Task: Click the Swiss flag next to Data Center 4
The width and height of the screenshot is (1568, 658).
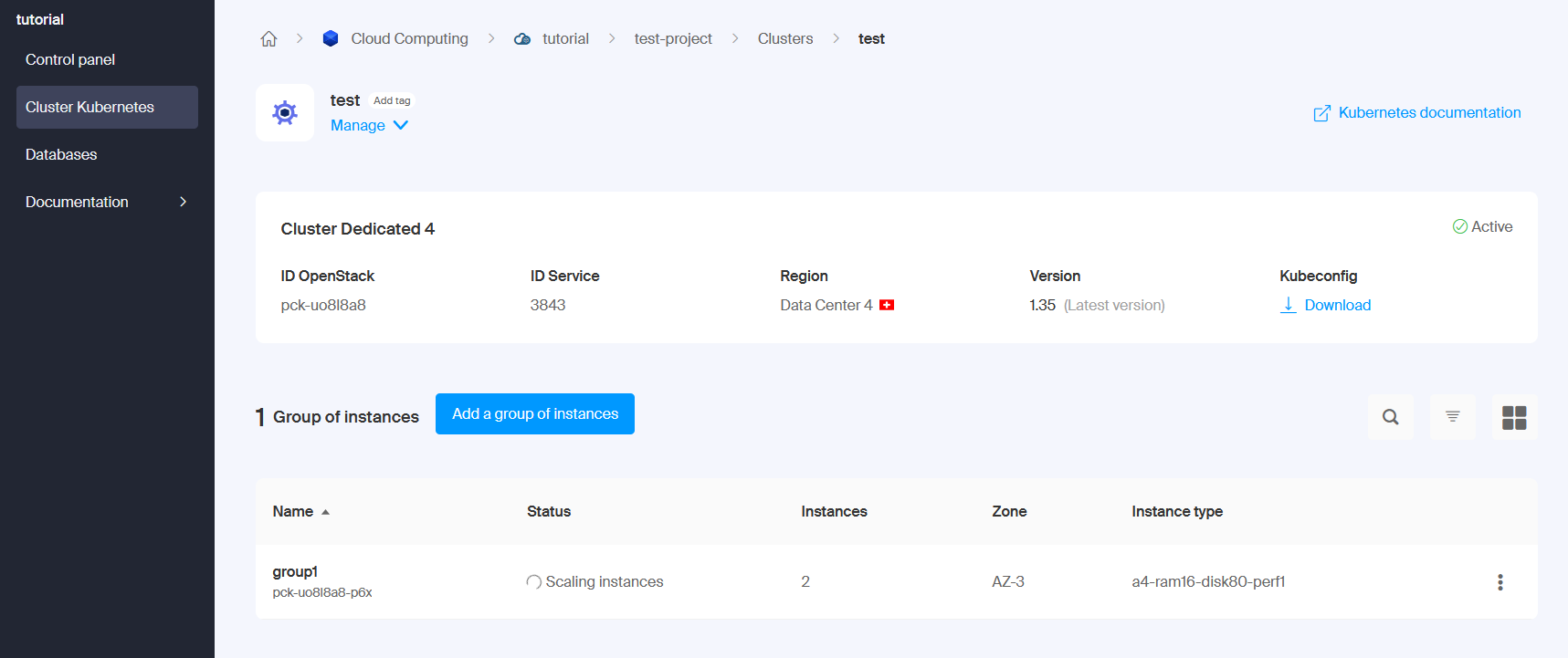Action: pyautogui.click(x=887, y=305)
